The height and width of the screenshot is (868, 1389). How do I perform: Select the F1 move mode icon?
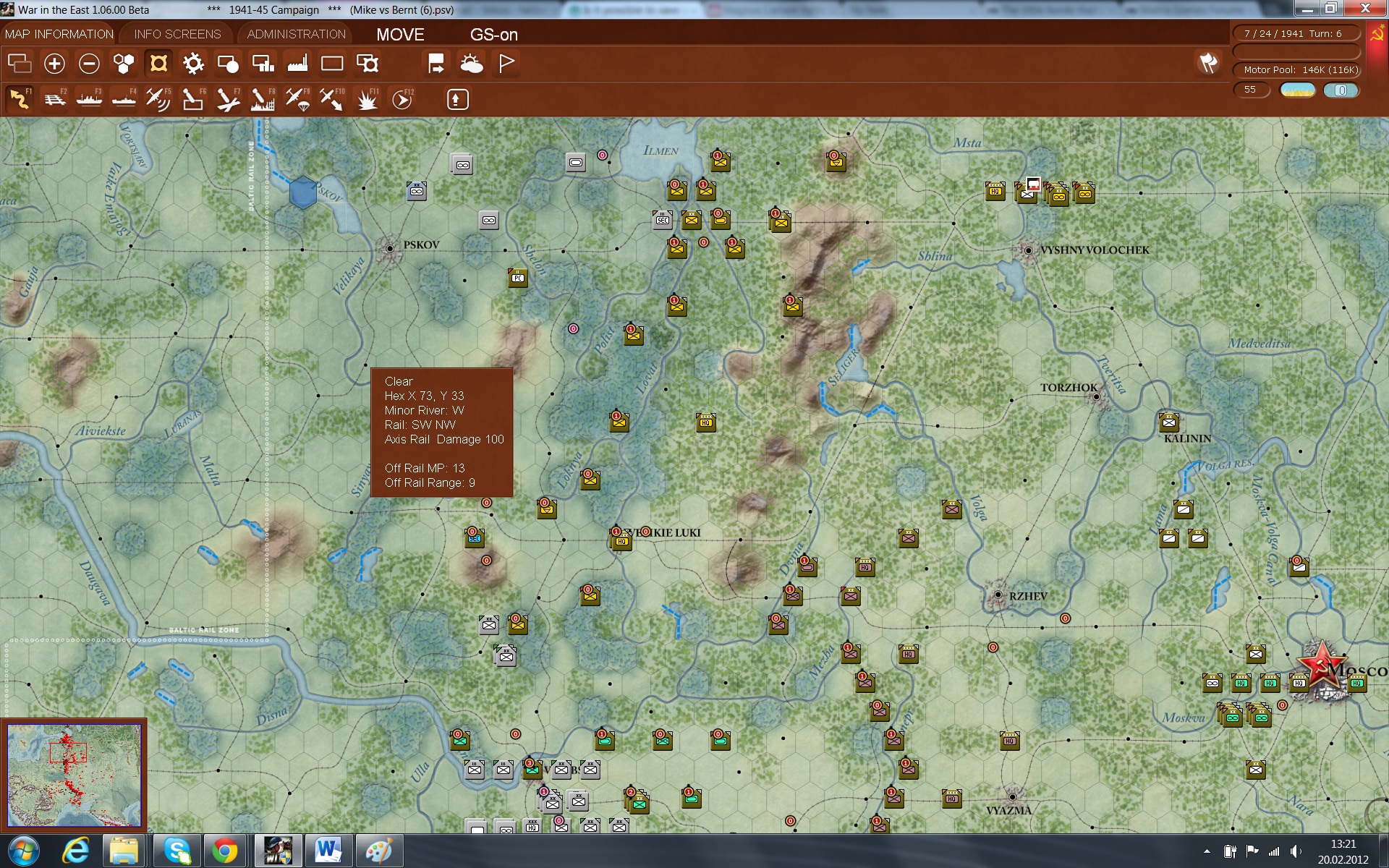tap(20, 99)
